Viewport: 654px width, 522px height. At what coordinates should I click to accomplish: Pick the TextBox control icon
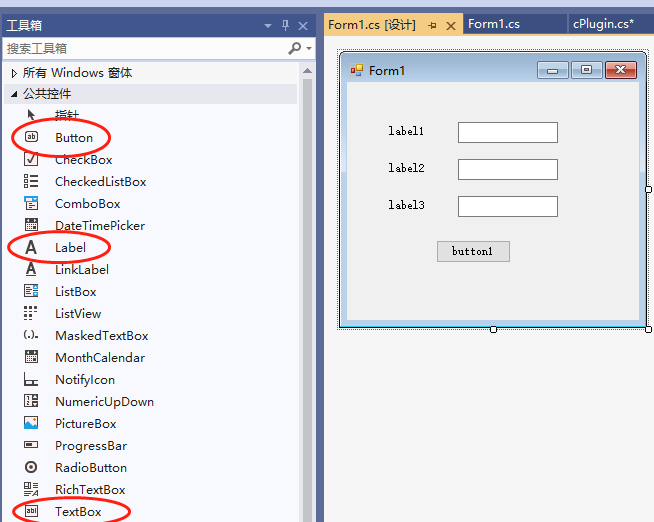tap(31, 511)
